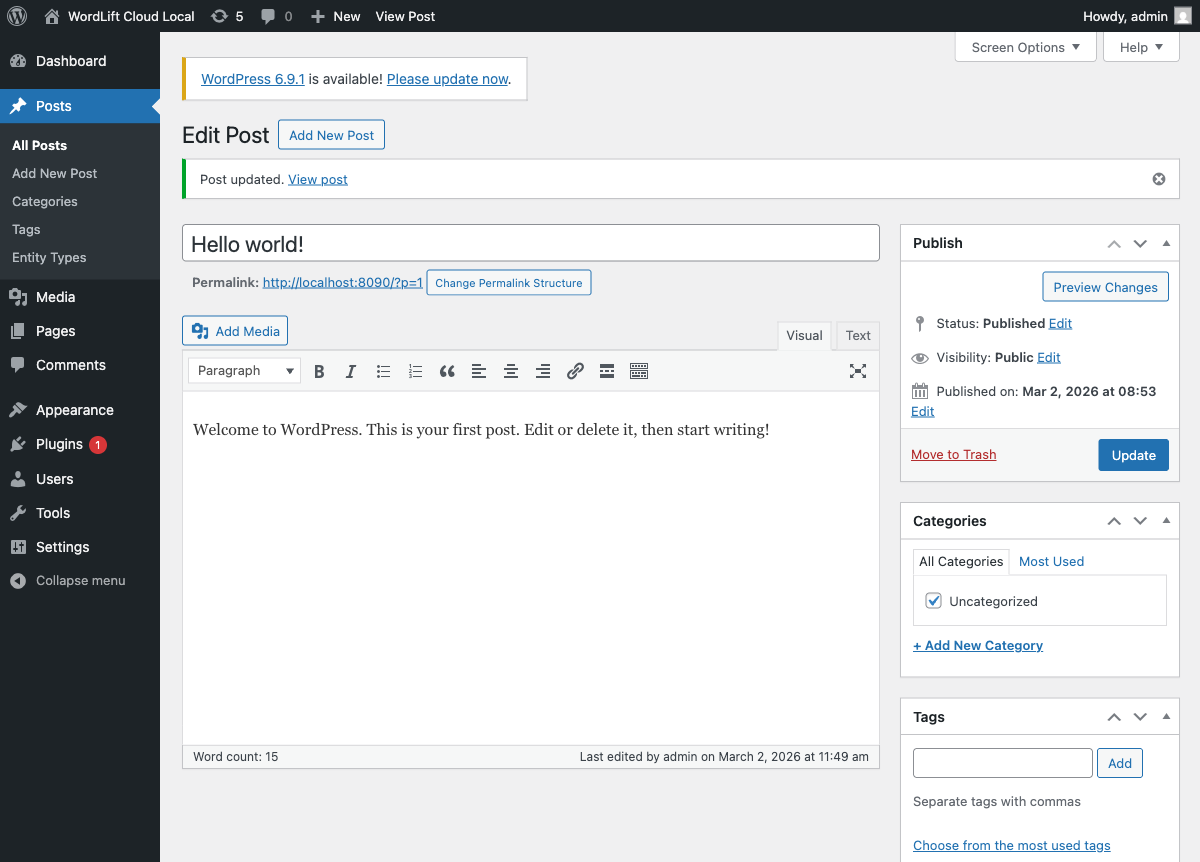Click the Tags input field

click(x=1002, y=763)
